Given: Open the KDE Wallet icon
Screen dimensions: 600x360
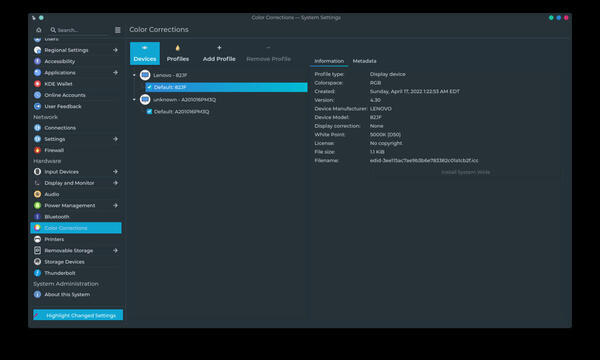Looking at the screenshot, I should 38,84.
